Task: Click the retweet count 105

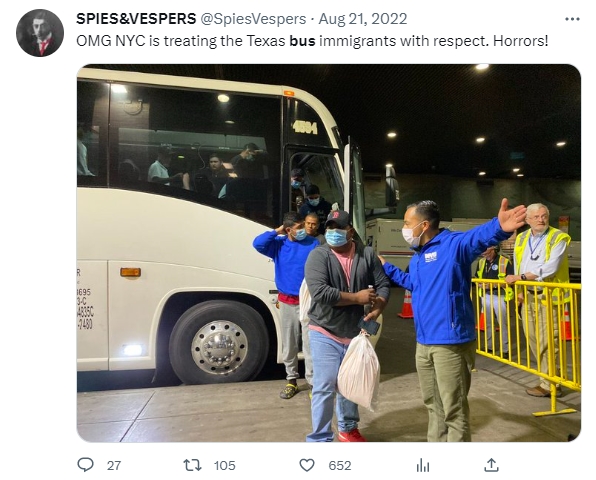Action: tap(224, 466)
